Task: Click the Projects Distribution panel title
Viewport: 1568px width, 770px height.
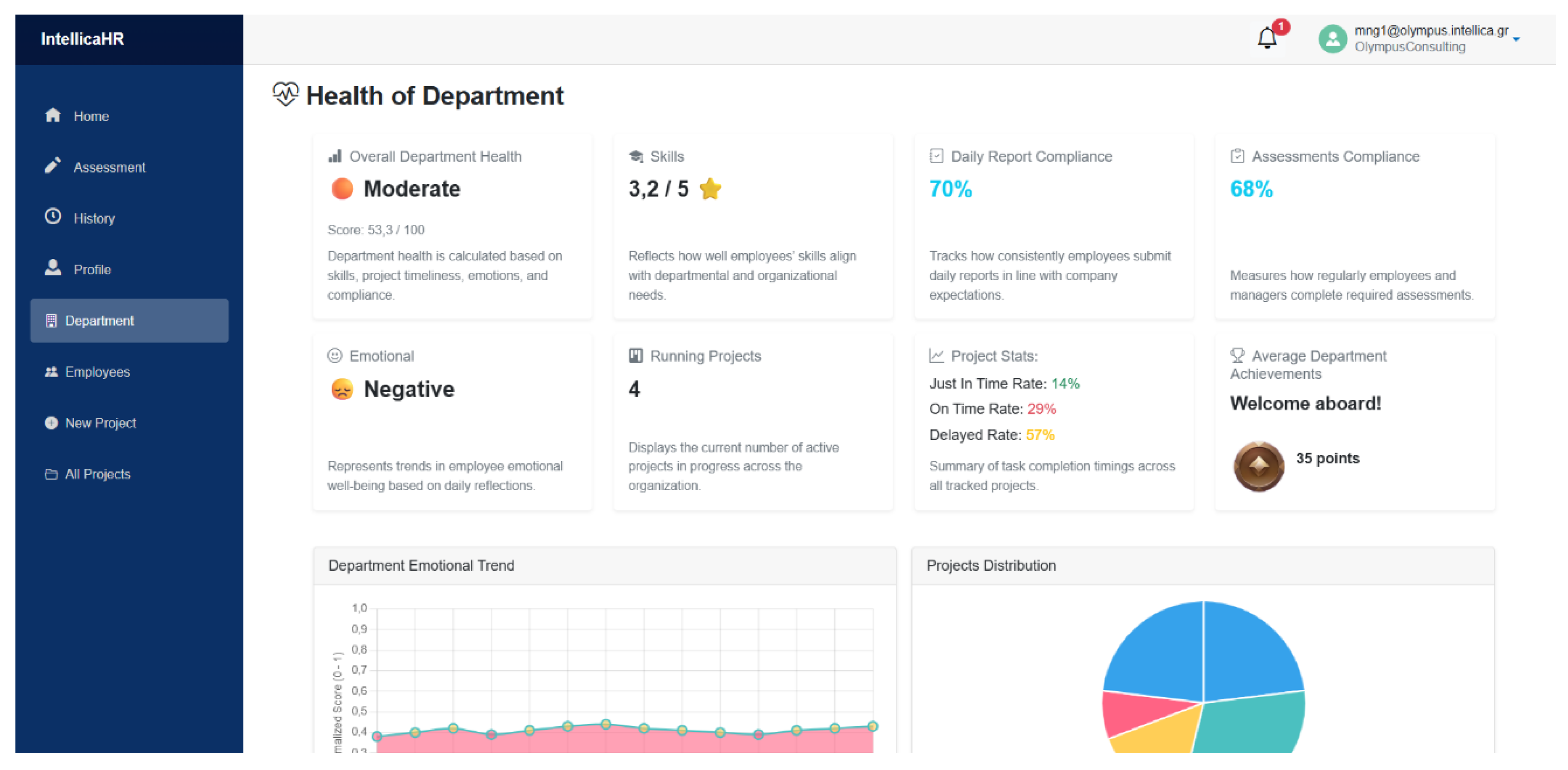Action: click(991, 566)
